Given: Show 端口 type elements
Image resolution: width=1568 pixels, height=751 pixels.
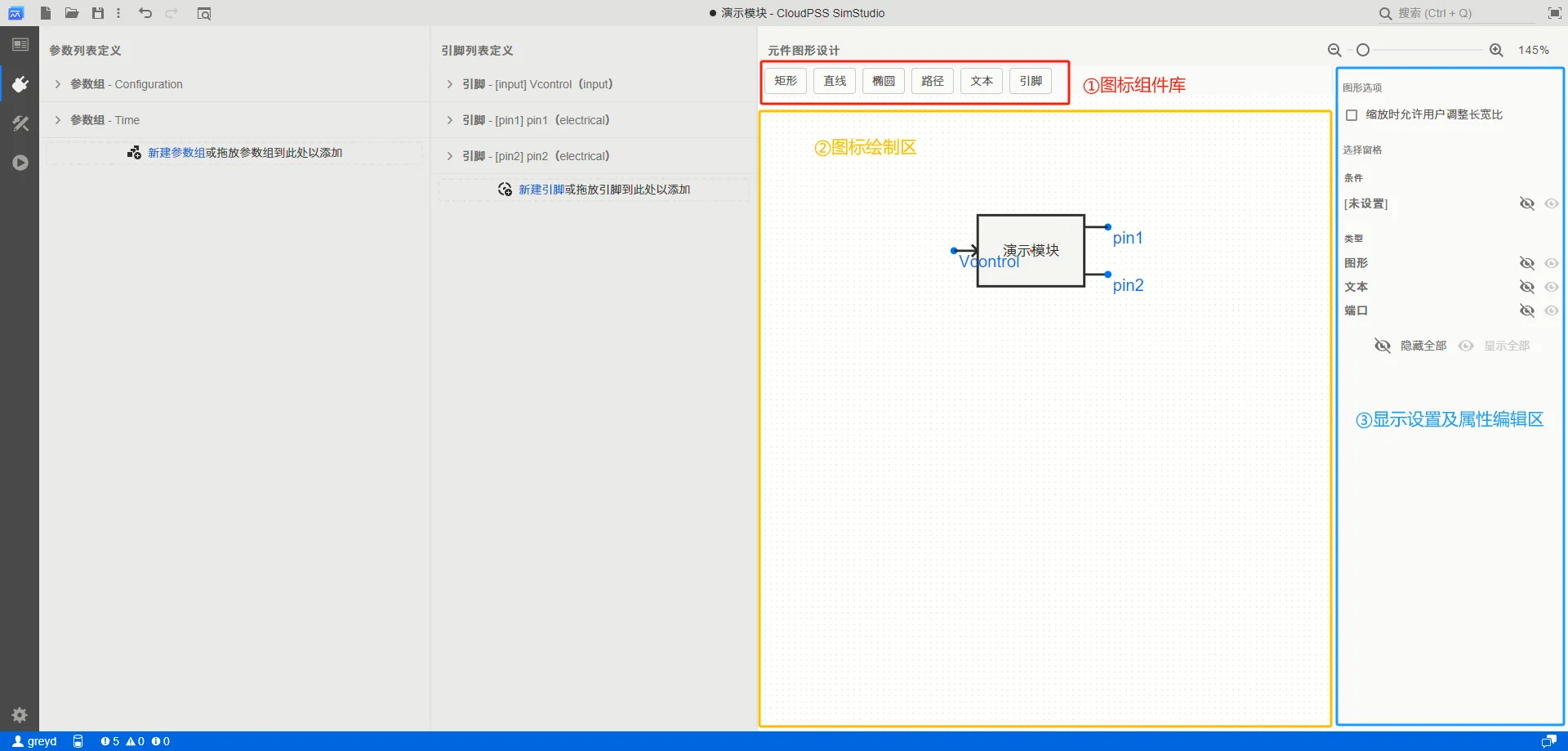Looking at the screenshot, I should 1552,311.
